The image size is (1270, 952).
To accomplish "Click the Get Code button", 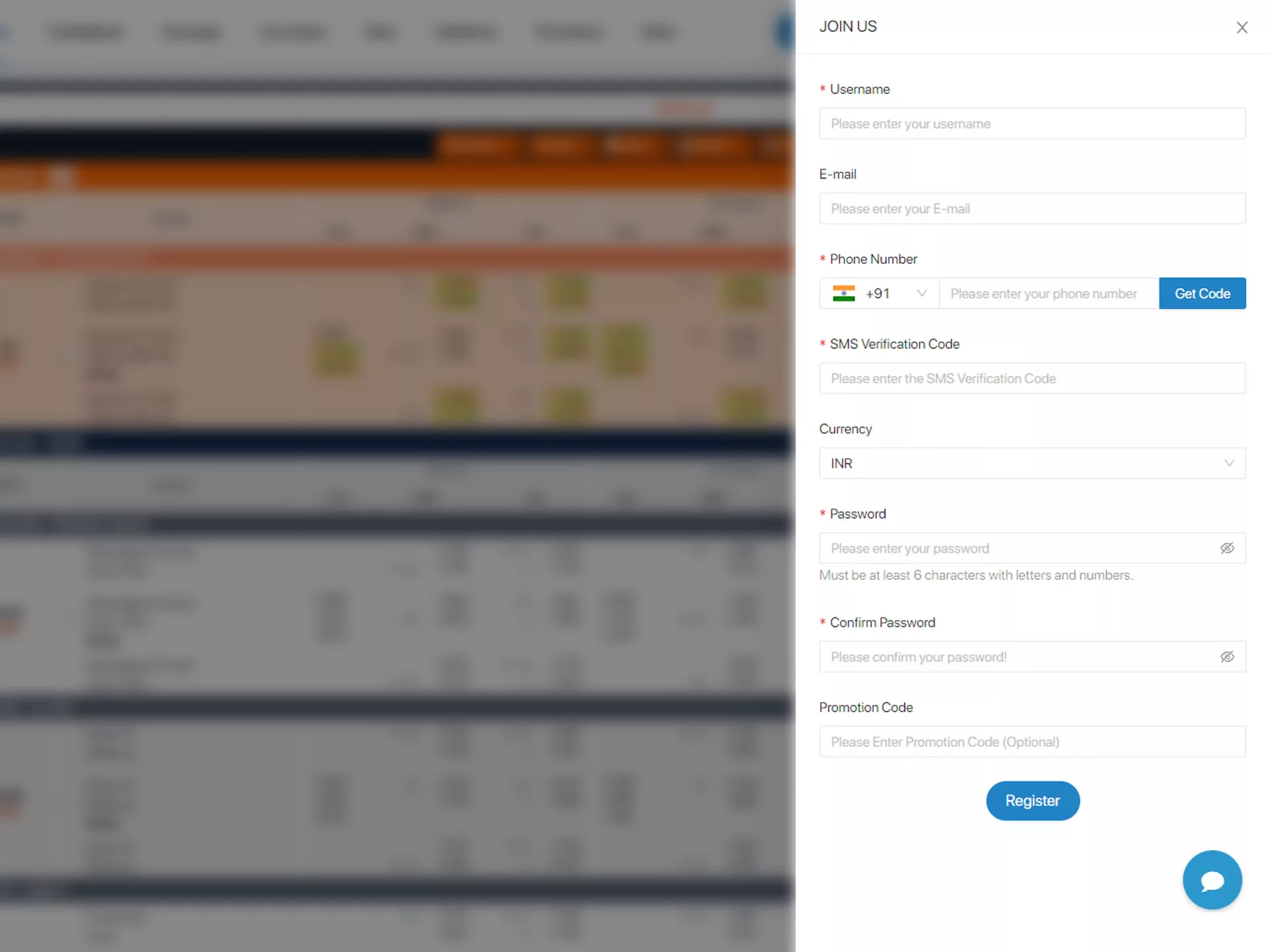I will point(1202,293).
